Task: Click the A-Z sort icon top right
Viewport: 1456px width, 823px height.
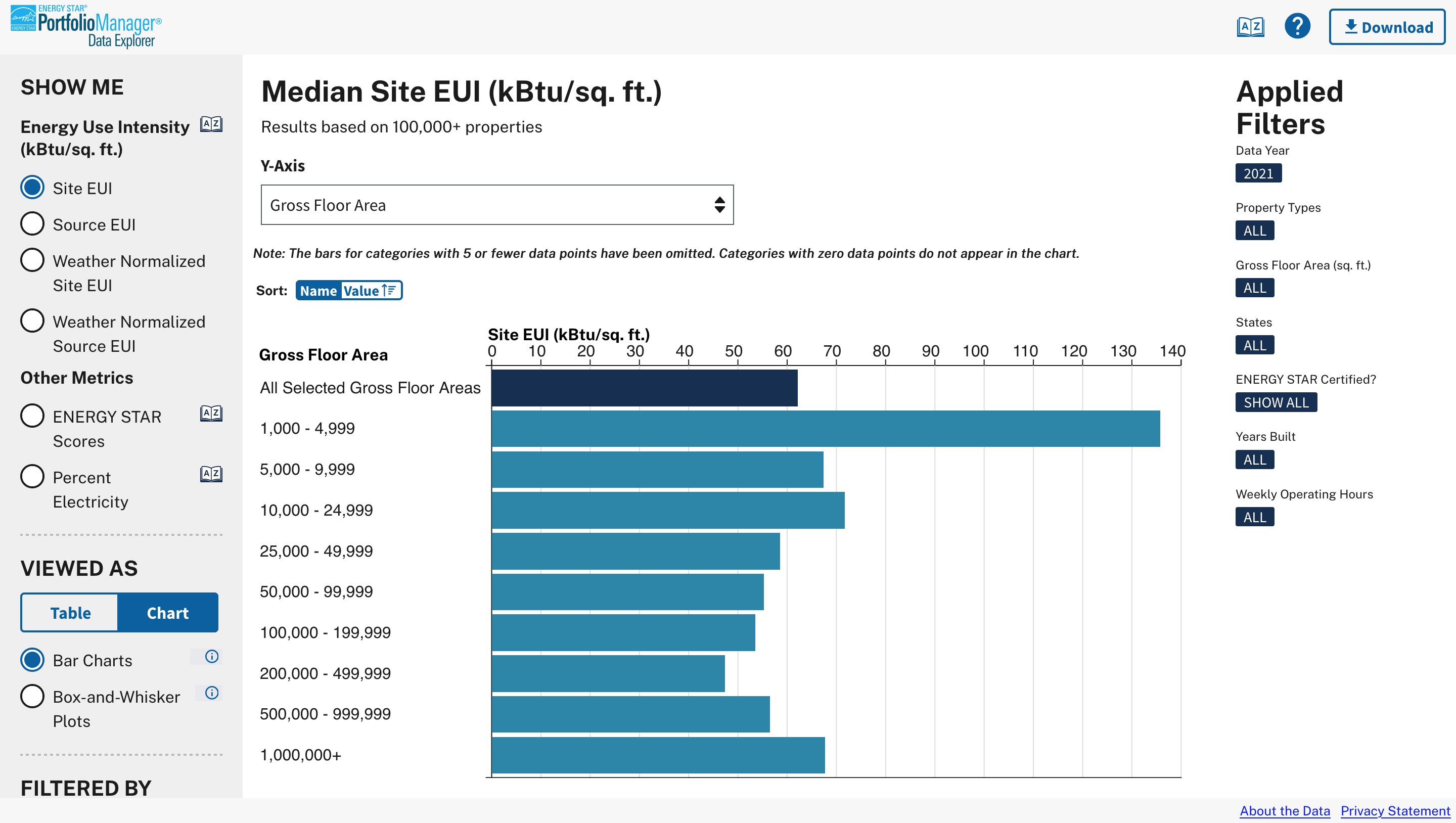Action: pyautogui.click(x=1251, y=27)
